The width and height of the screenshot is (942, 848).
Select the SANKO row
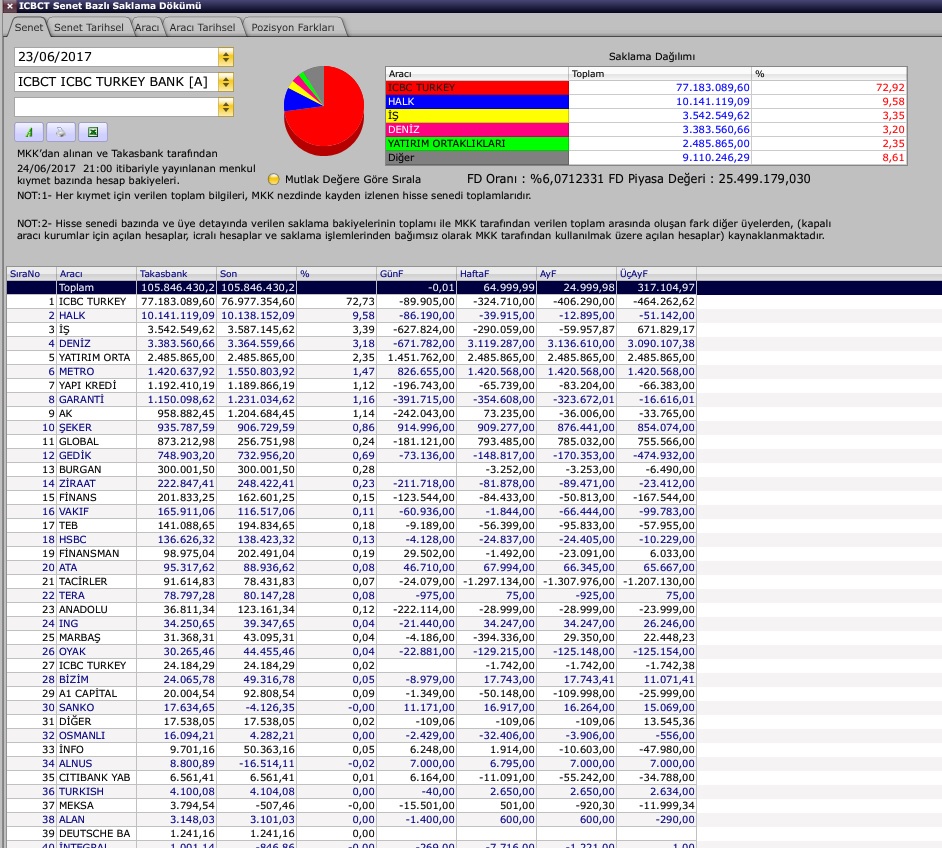click(x=351, y=707)
